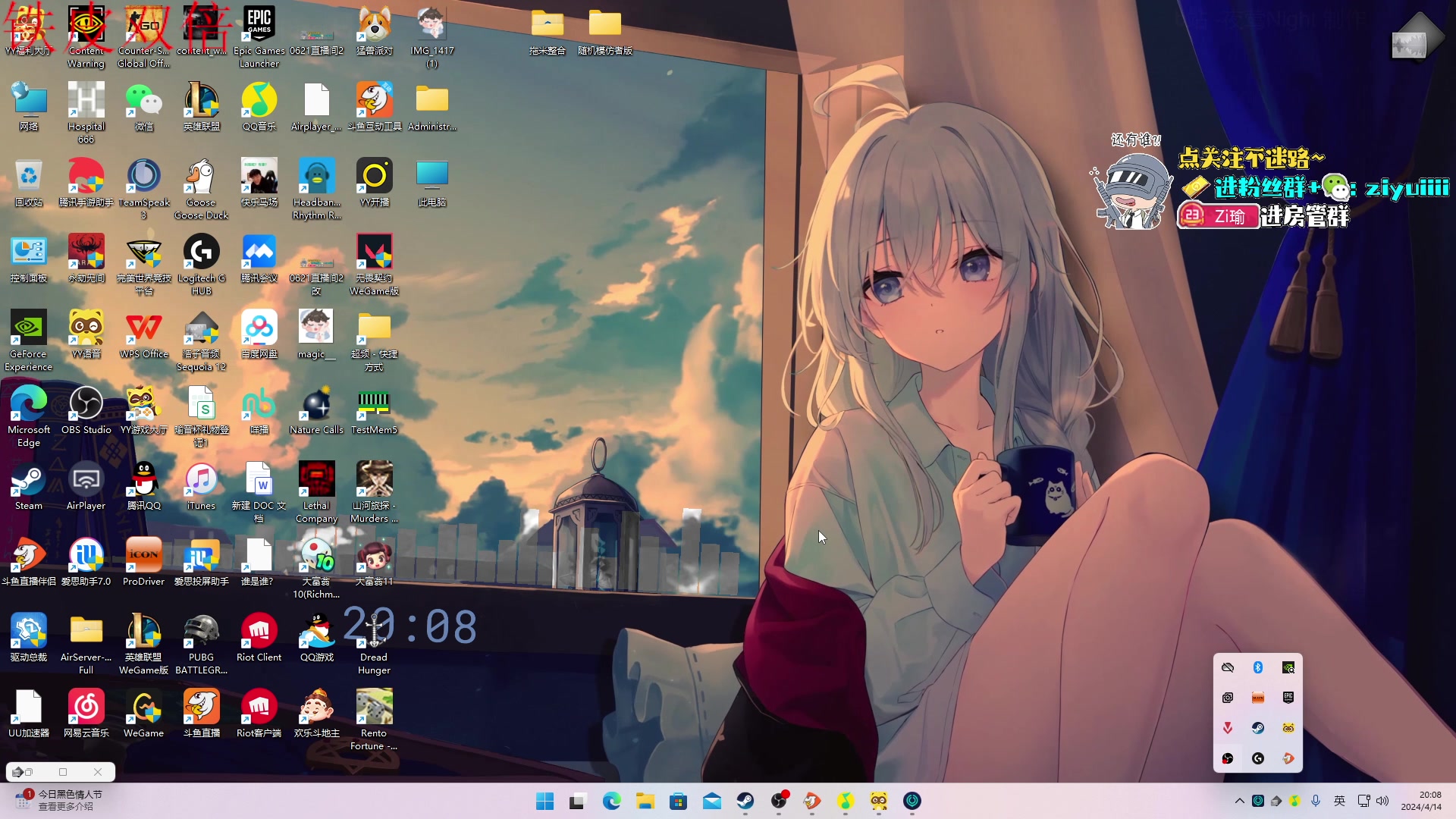Click the microphone icon in the system tray
The height and width of the screenshot is (819, 1456).
[1316, 801]
